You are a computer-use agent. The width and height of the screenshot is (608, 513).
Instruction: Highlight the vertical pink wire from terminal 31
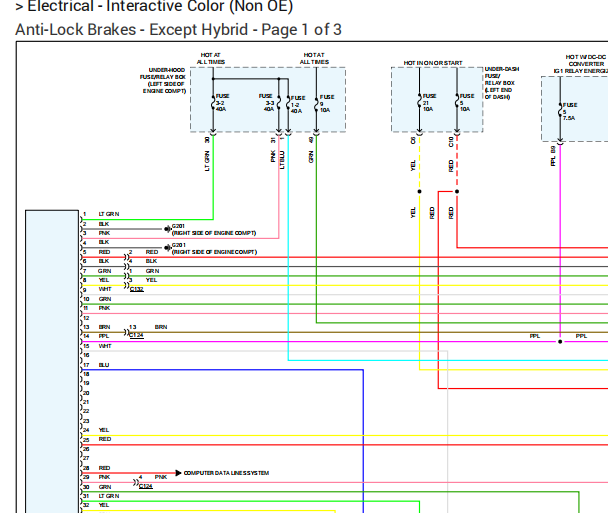[279, 186]
